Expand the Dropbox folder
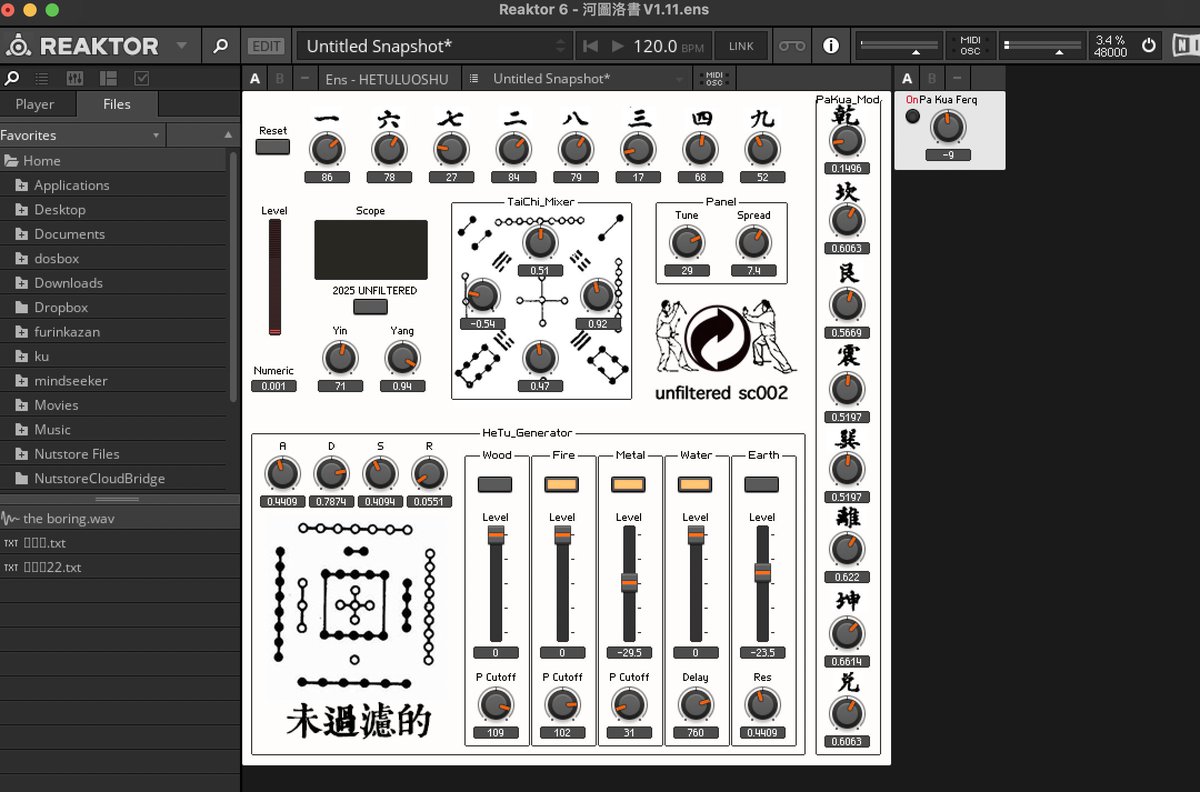The height and width of the screenshot is (792, 1200). click(x=21, y=307)
